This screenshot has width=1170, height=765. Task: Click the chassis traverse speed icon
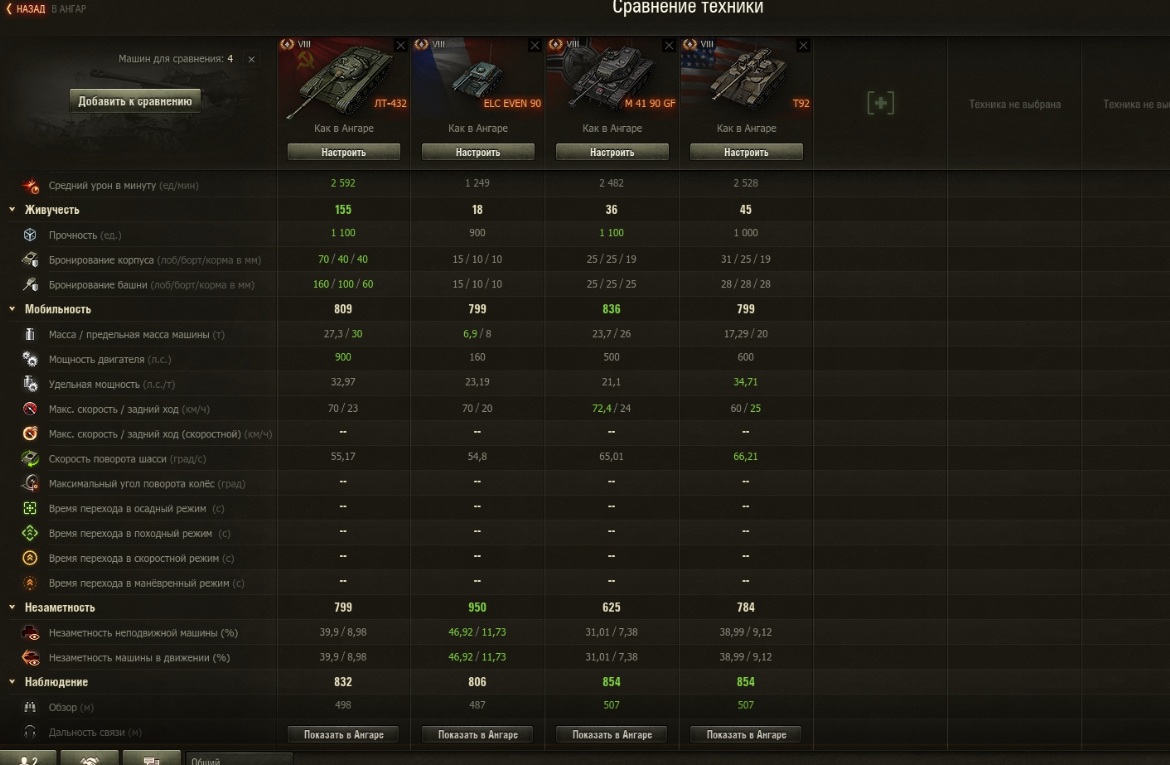tap(30, 458)
